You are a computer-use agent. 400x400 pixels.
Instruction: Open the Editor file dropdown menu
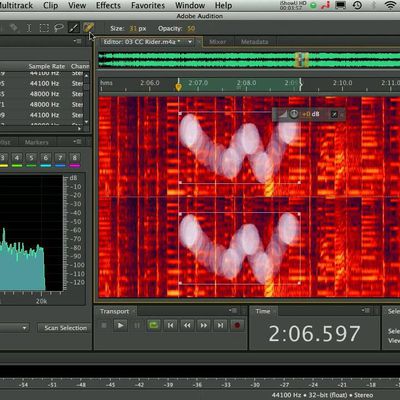[190, 42]
